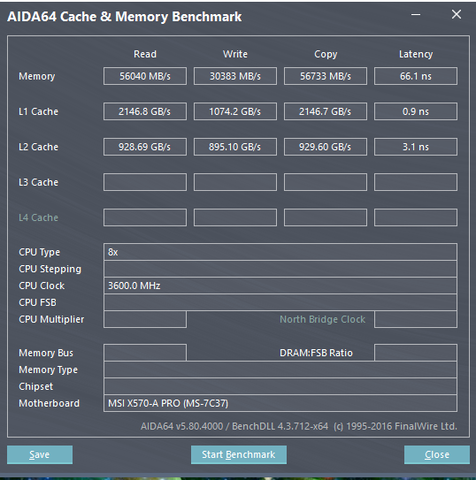Minimize the AIDA64 benchmark window
476x480 pixels.
416,15
